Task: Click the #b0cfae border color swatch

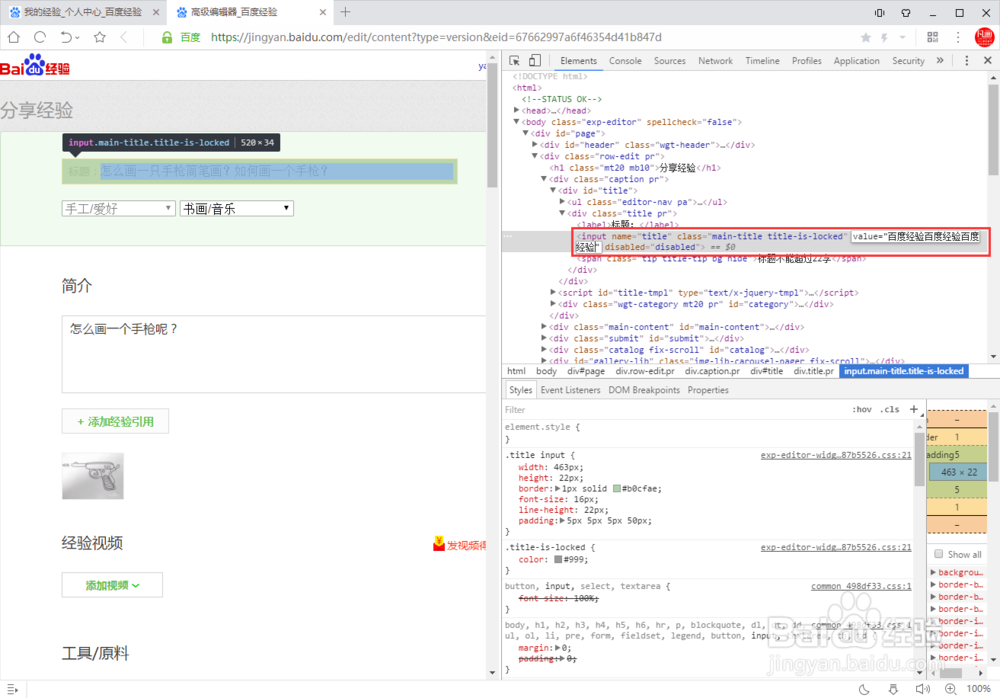Action: coord(617,489)
